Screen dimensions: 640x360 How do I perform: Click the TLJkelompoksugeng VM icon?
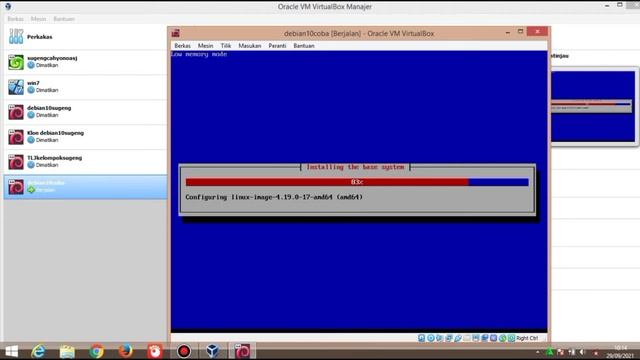click(16, 162)
